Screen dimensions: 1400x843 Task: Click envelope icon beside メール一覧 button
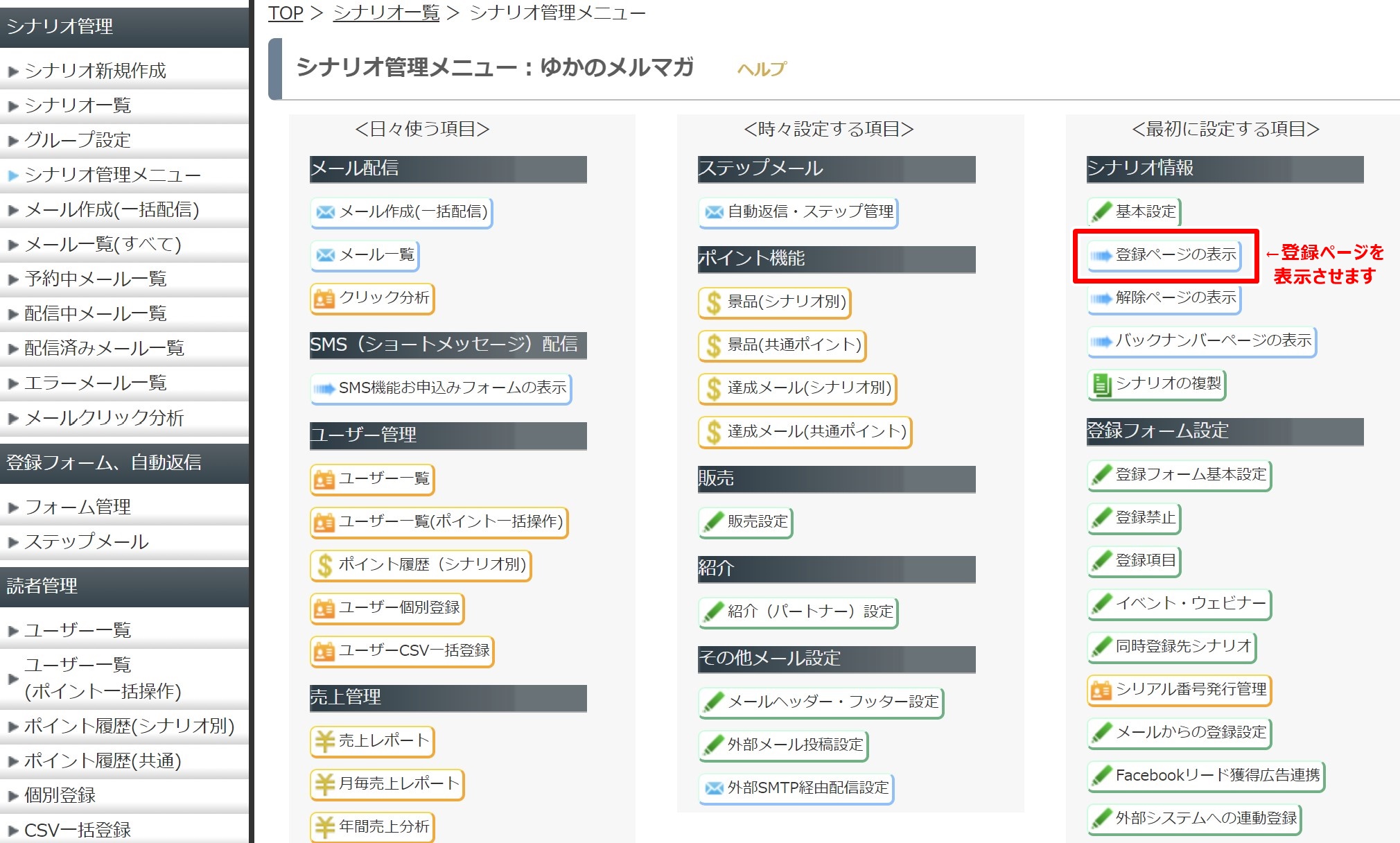coord(325,255)
